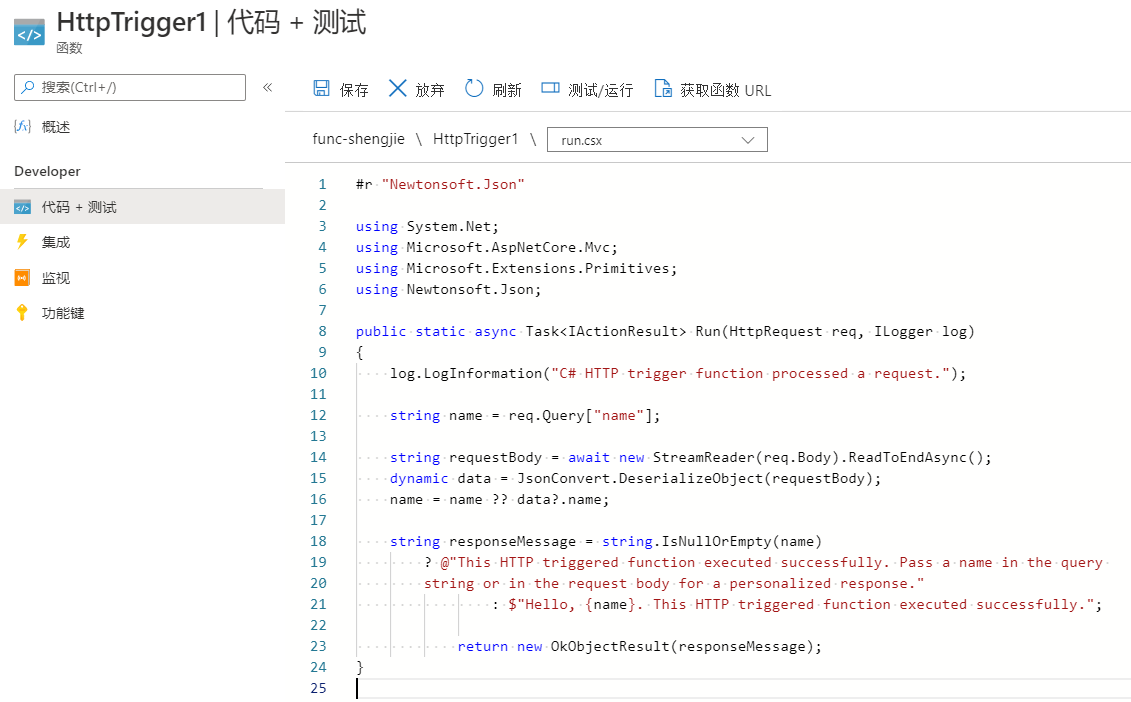Select line number 8 in the gutter
Screen dimensions: 1131x702
322,331
